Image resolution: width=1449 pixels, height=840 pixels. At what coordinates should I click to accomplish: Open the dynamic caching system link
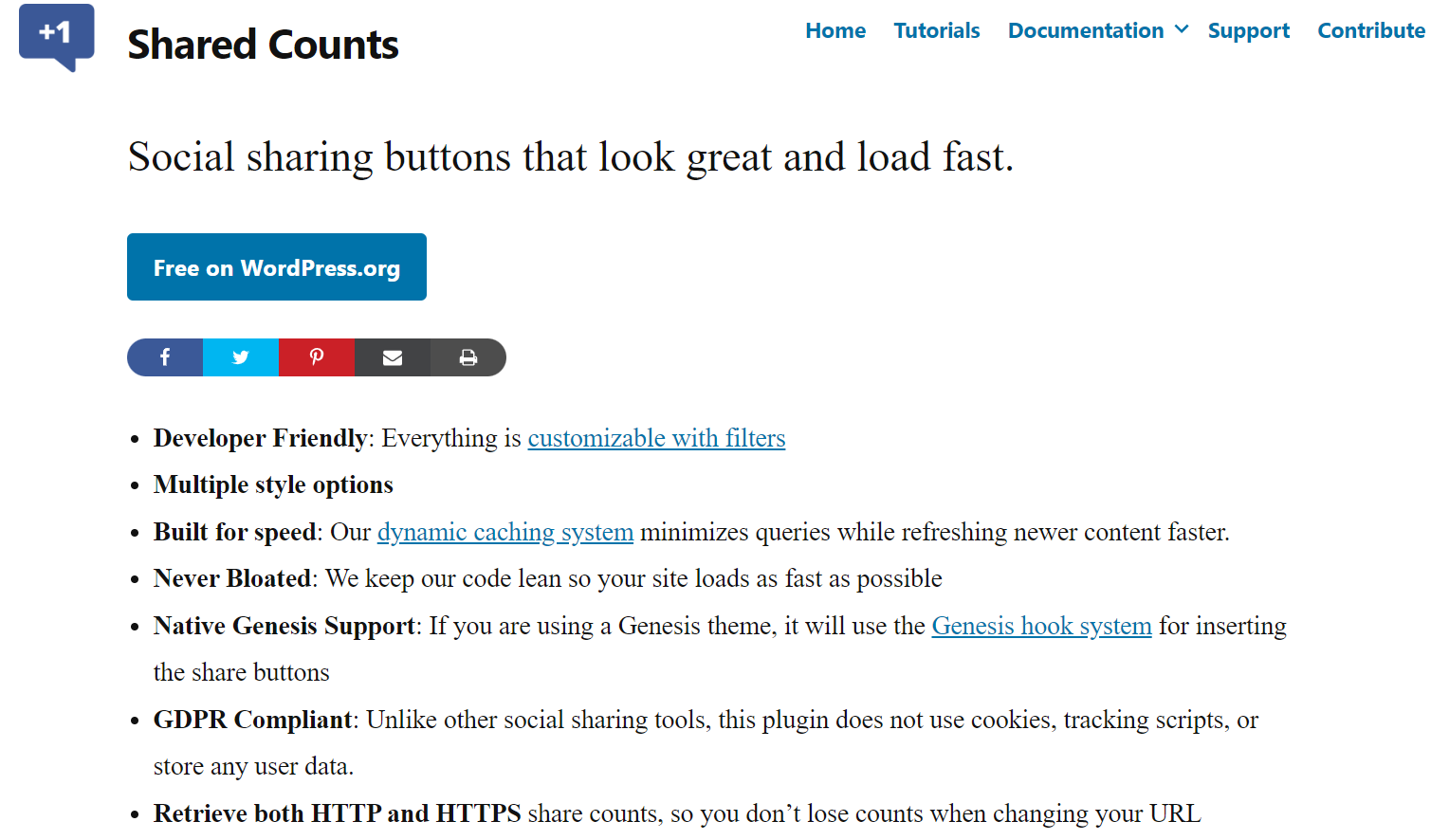click(x=505, y=532)
